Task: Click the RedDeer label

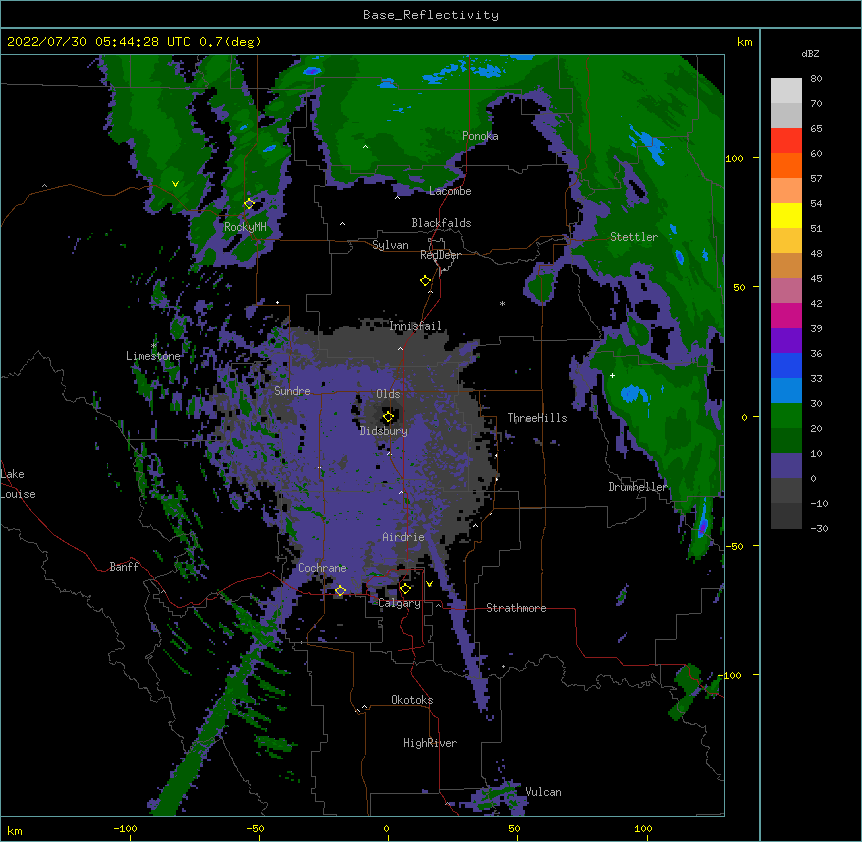Action: click(x=440, y=255)
